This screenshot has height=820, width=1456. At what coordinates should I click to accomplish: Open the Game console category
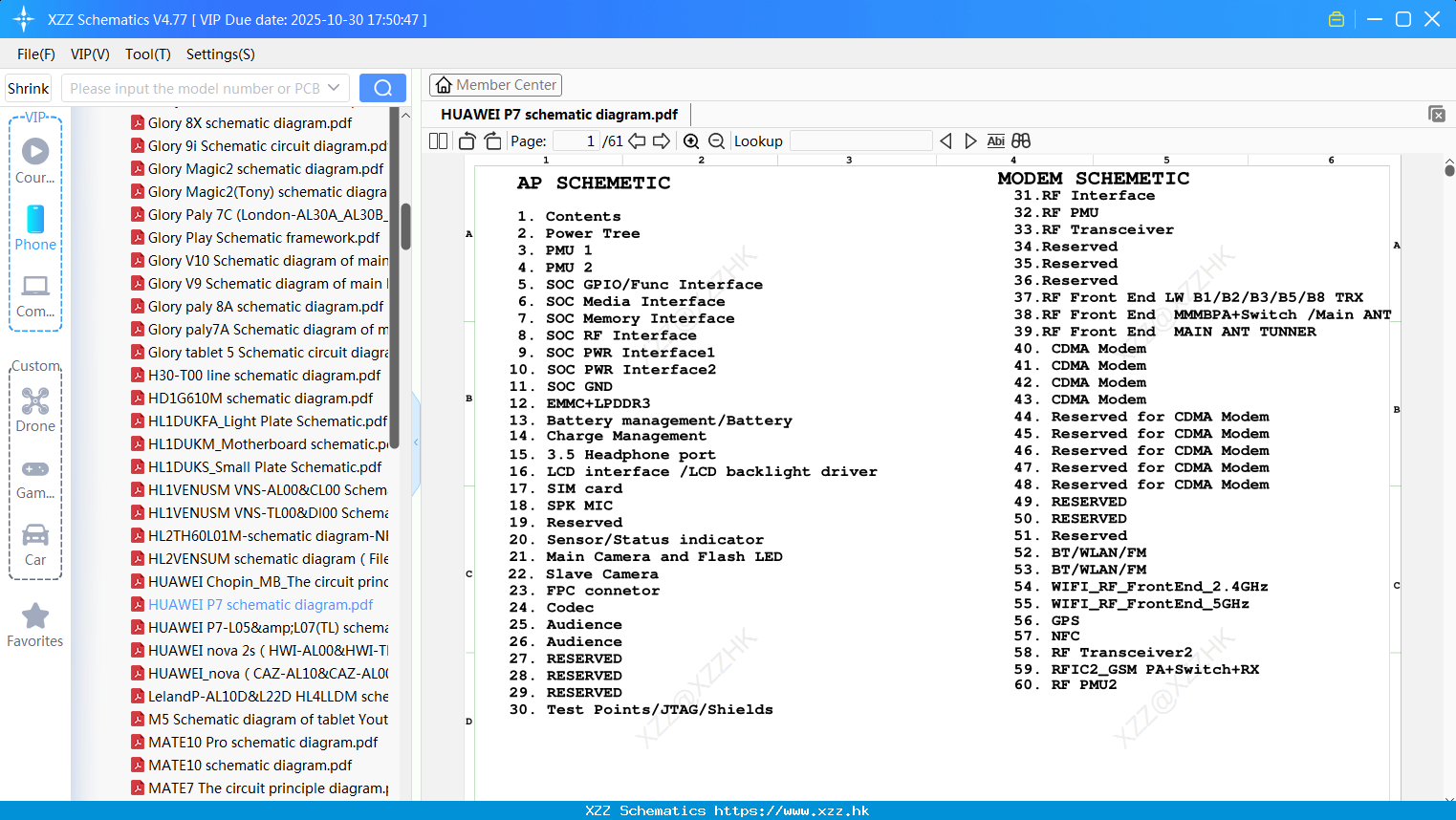pyautogui.click(x=35, y=478)
